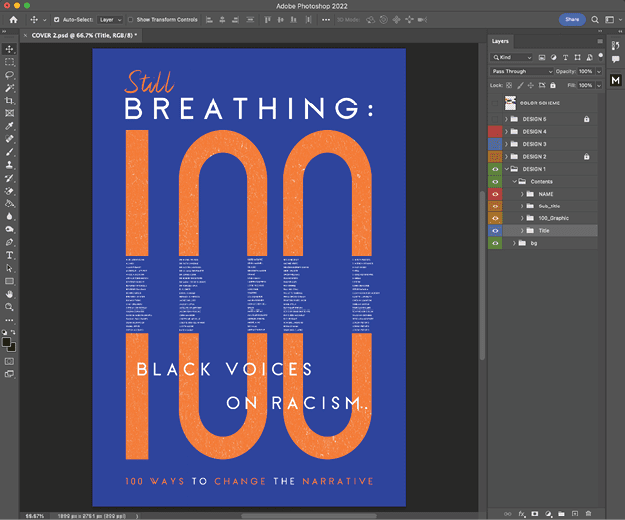Go to the Home screen
The height and width of the screenshot is (520, 625).
coord(13,20)
